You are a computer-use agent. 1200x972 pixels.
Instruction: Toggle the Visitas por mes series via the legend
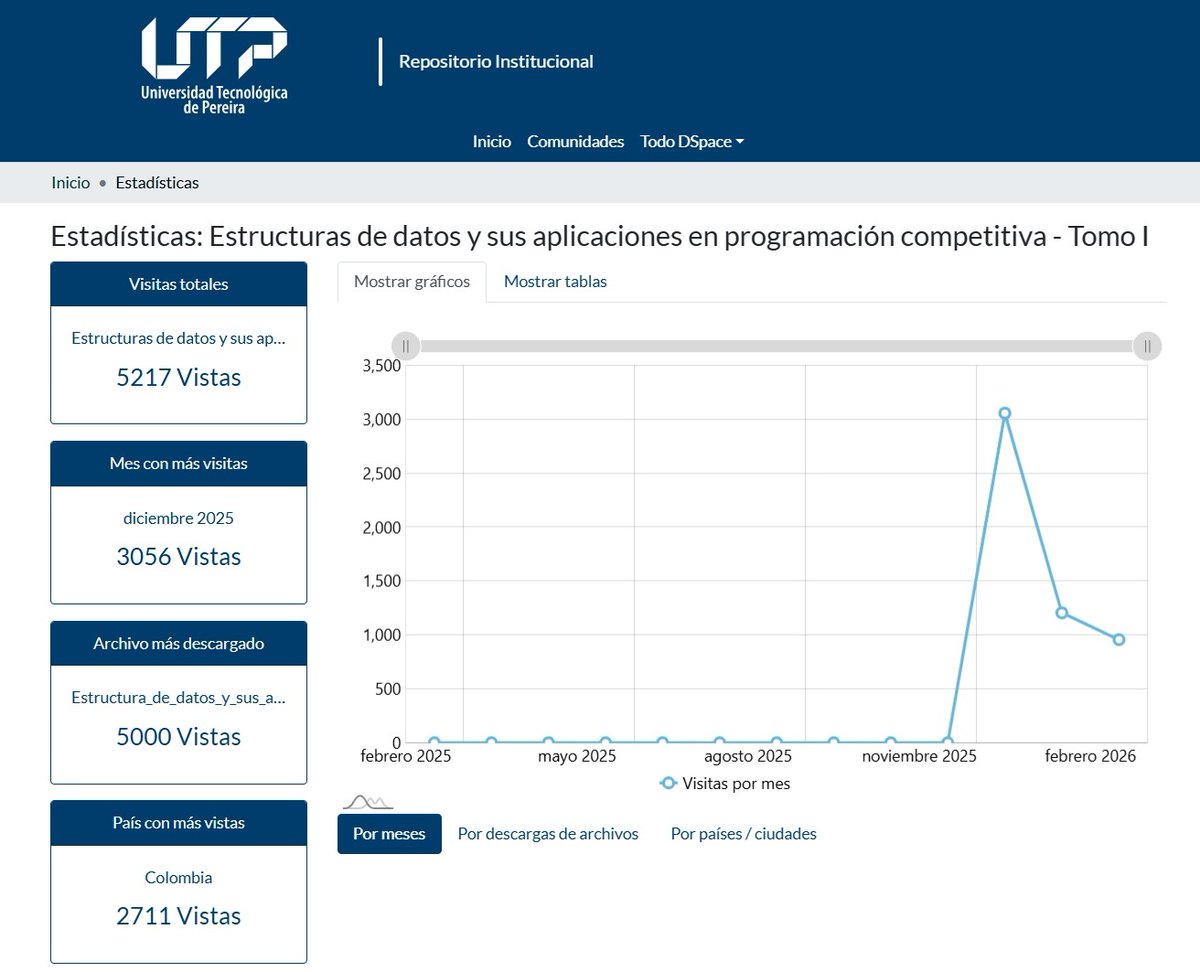point(725,784)
